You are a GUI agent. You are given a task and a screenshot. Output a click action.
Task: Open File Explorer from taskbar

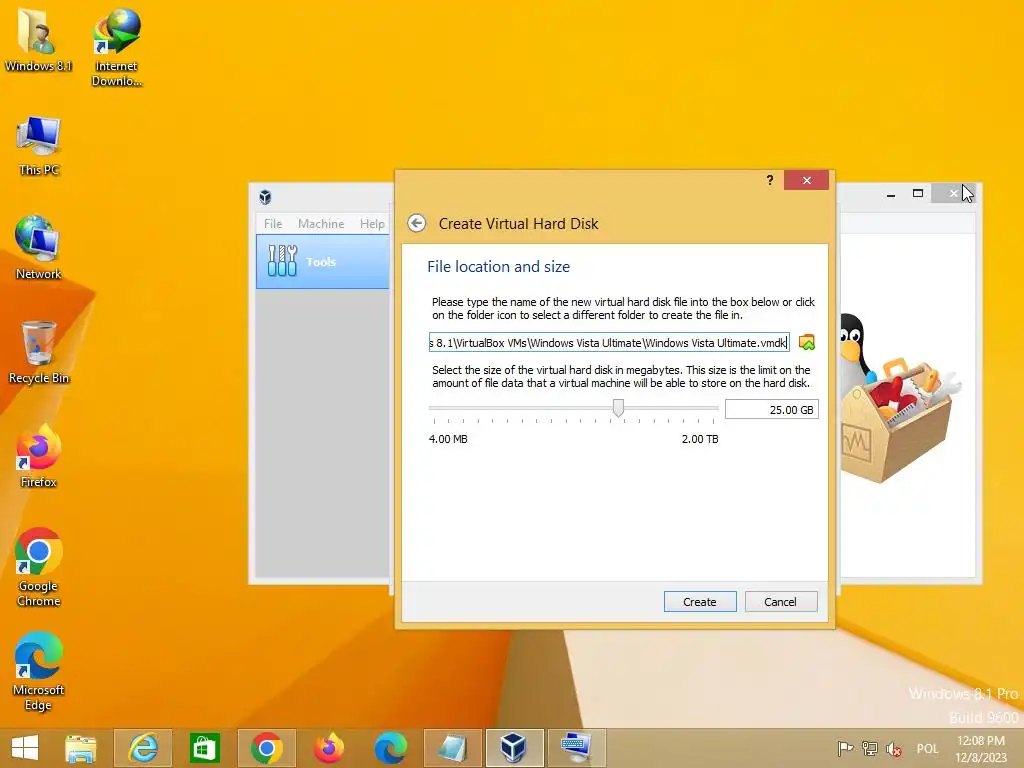point(81,748)
